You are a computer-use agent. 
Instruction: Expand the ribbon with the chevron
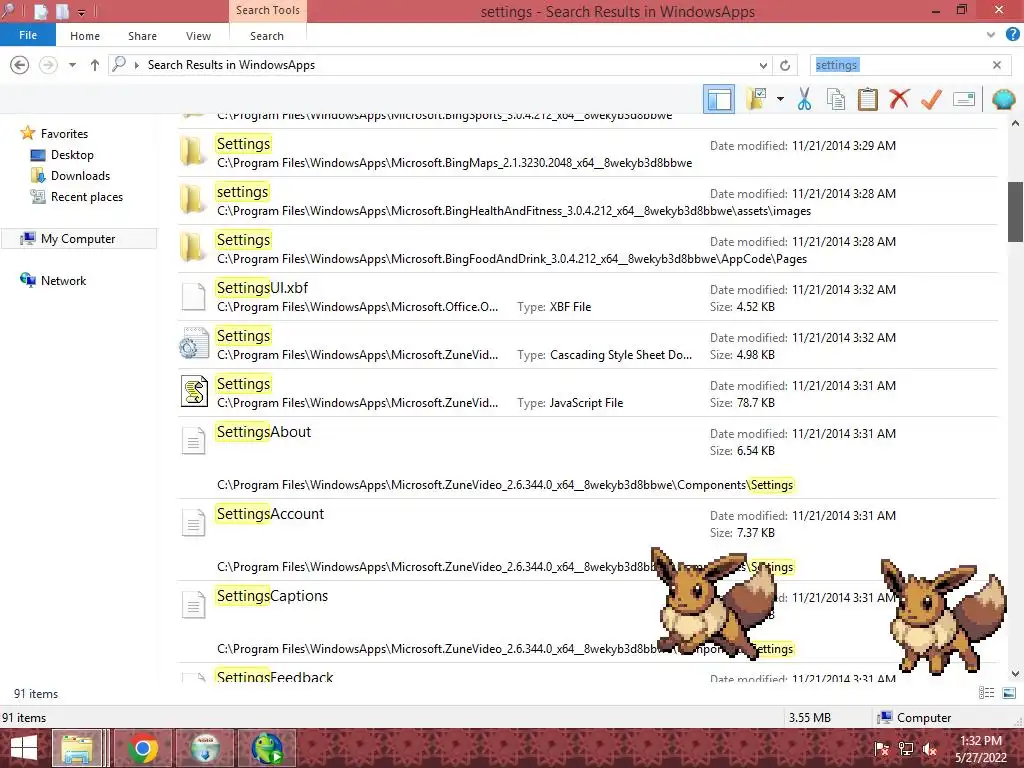991,35
